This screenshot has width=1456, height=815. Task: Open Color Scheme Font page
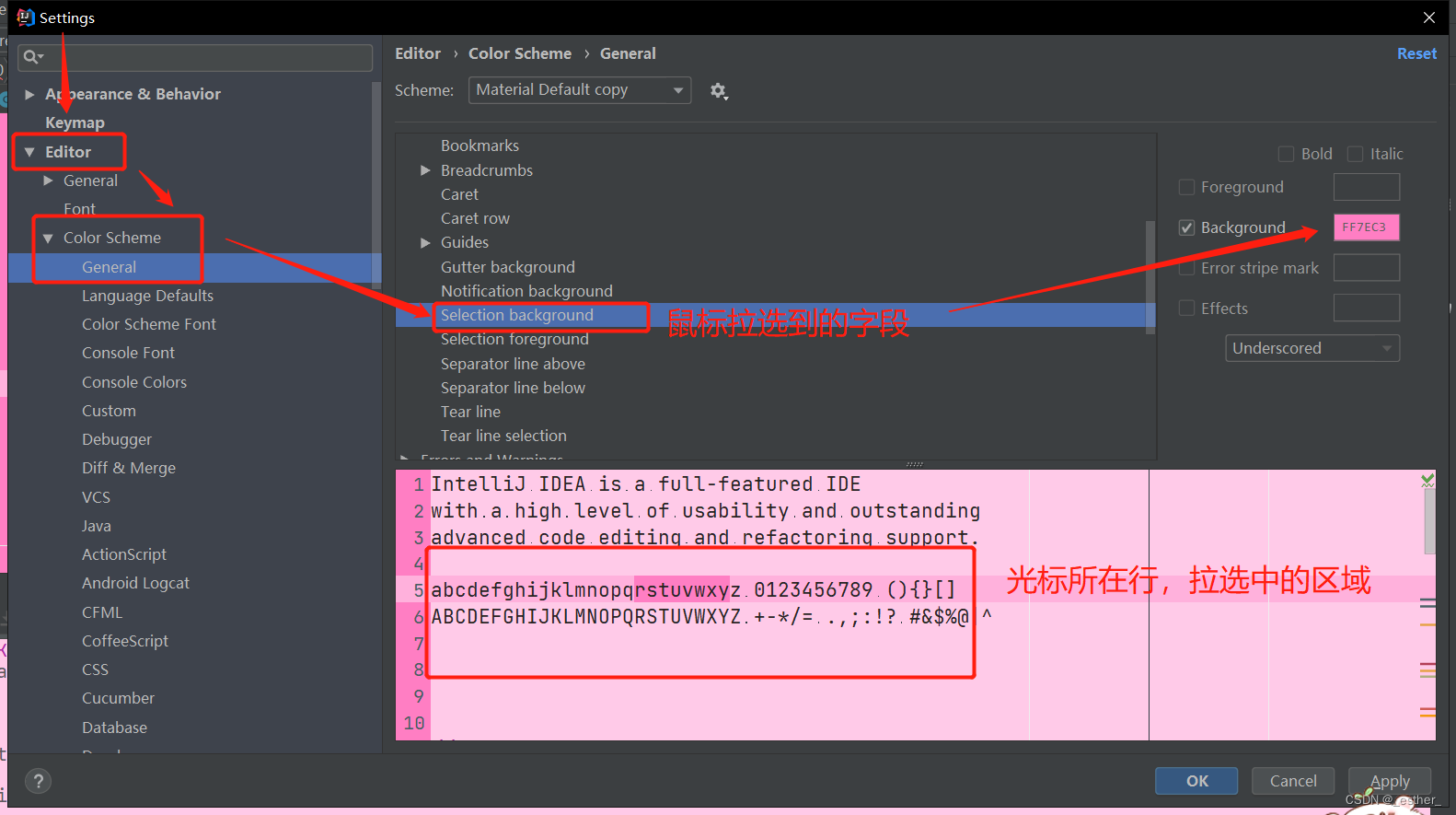point(149,324)
